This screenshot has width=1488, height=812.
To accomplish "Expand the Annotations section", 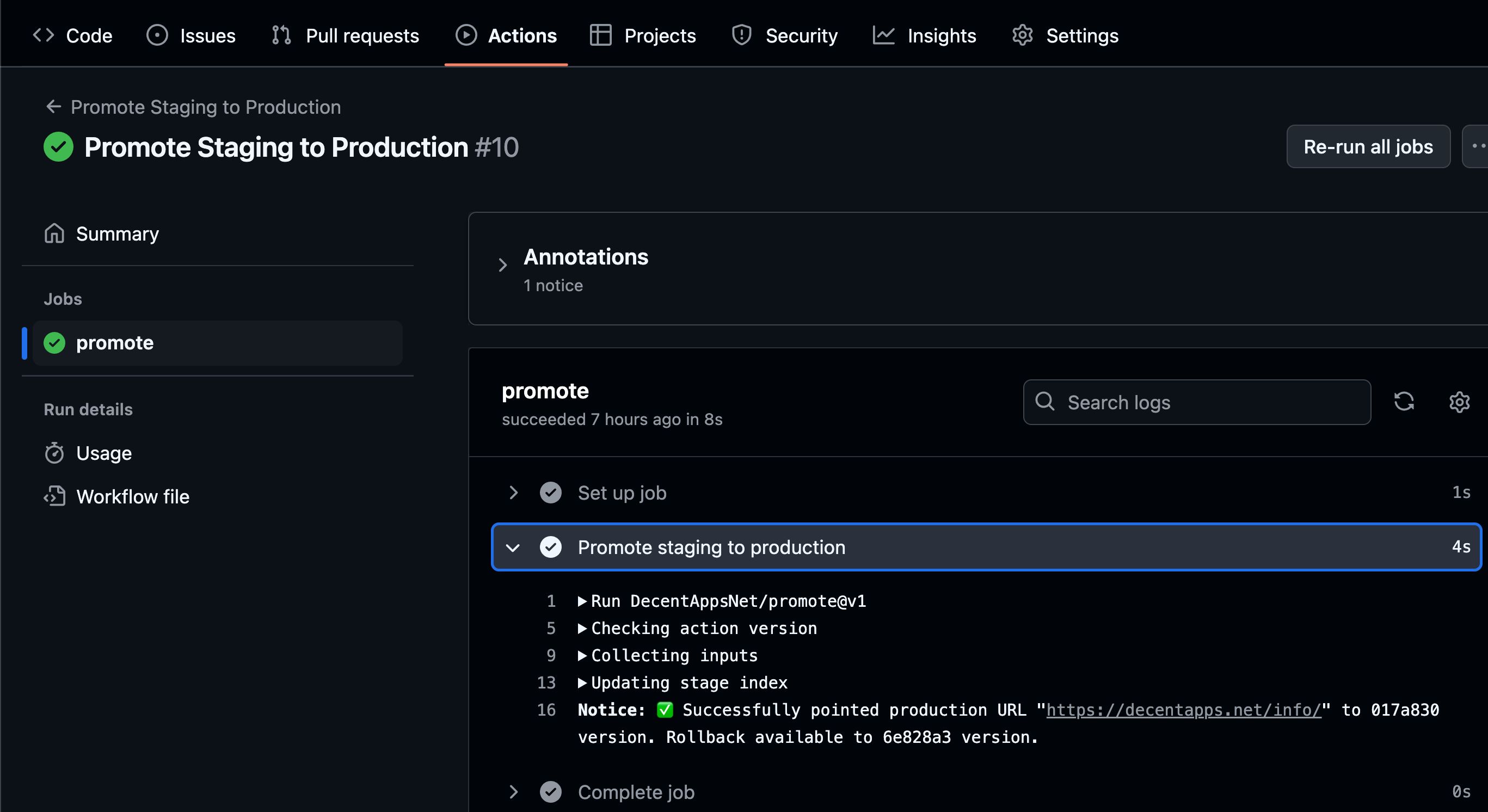I will click(502, 265).
